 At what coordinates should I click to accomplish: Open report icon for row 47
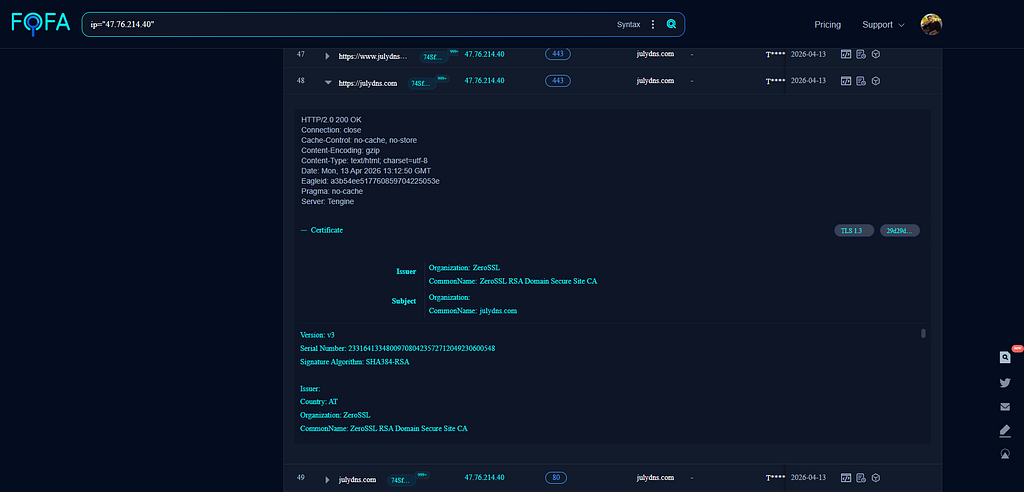(861, 54)
